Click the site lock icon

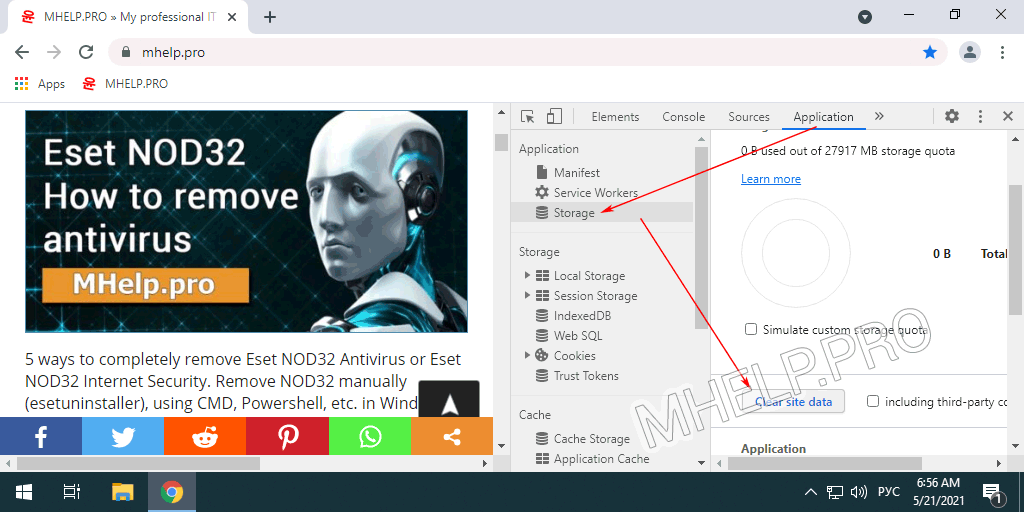click(124, 52)
